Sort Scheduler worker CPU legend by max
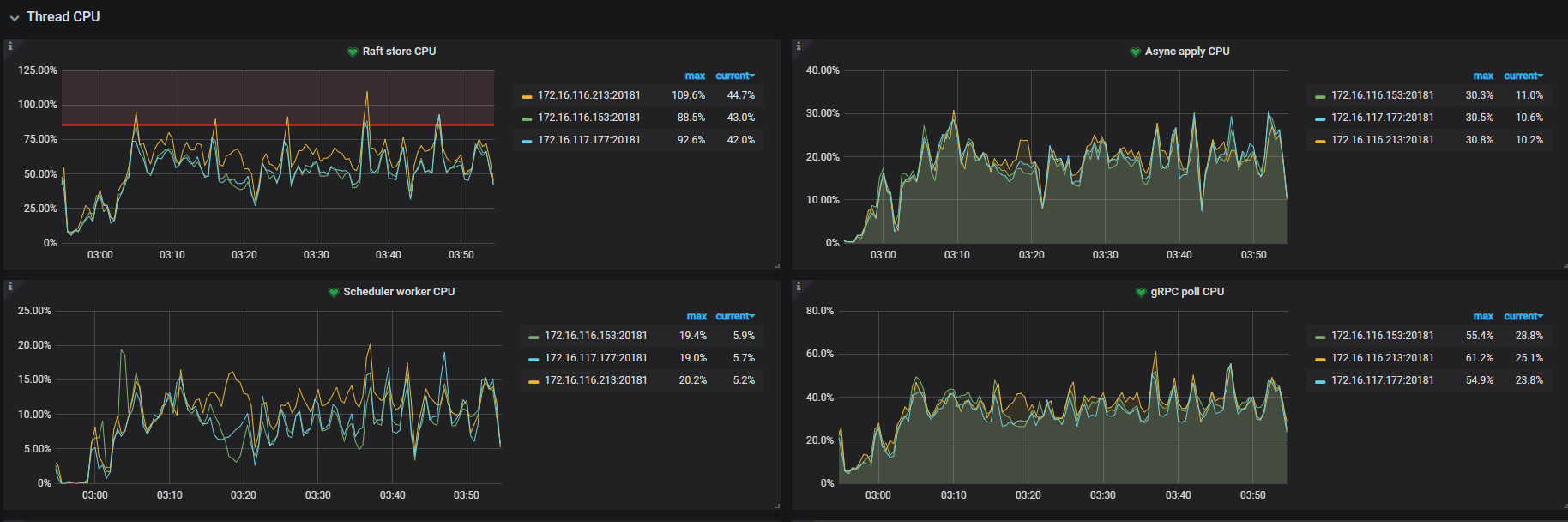Viewport: 1568px width, 522px height. coord(696,317)
